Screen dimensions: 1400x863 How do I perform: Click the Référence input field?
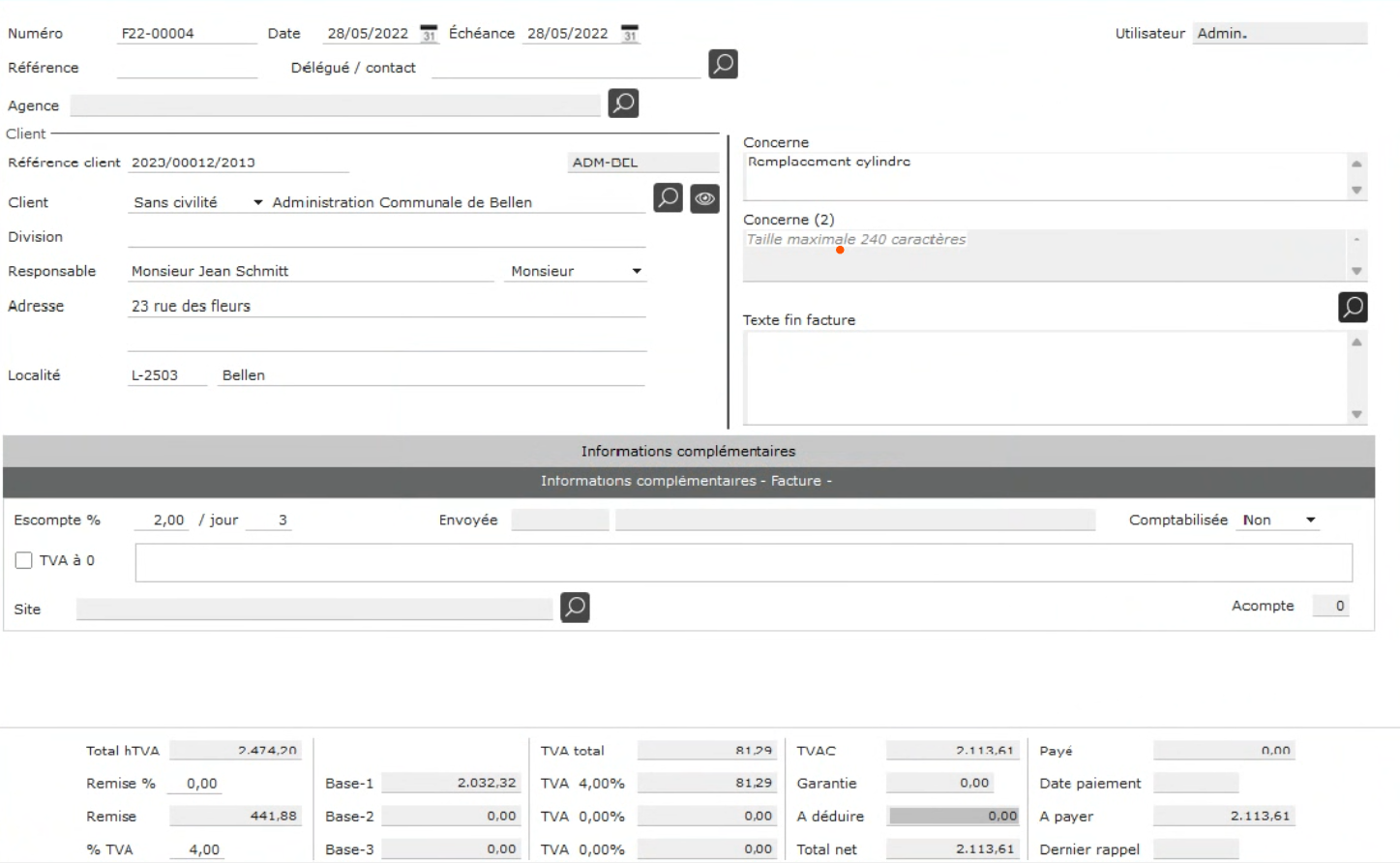[x=187, y=68]
